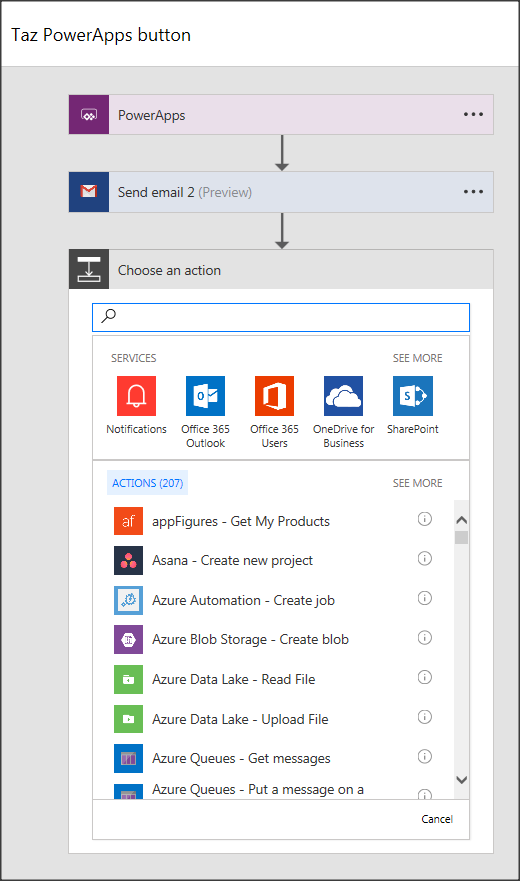Select the Office 365 Users service icon
520x881 pixels.
(274, 396)
